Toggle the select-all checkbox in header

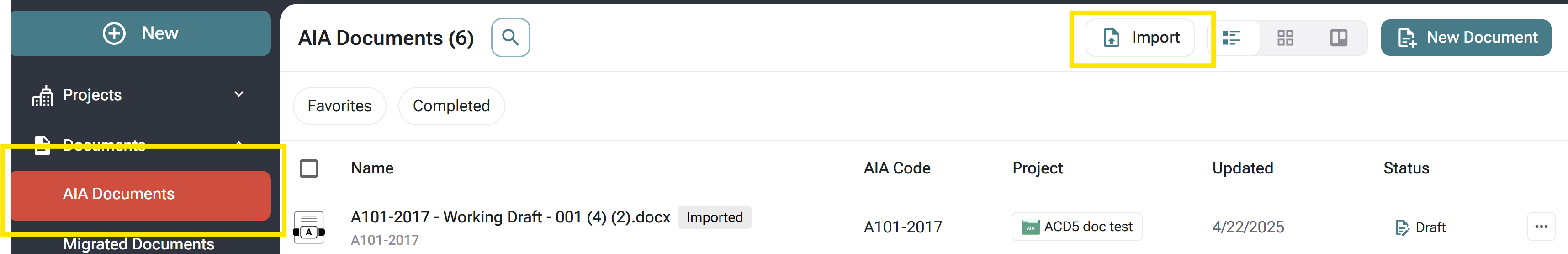(x=308, y=168)
